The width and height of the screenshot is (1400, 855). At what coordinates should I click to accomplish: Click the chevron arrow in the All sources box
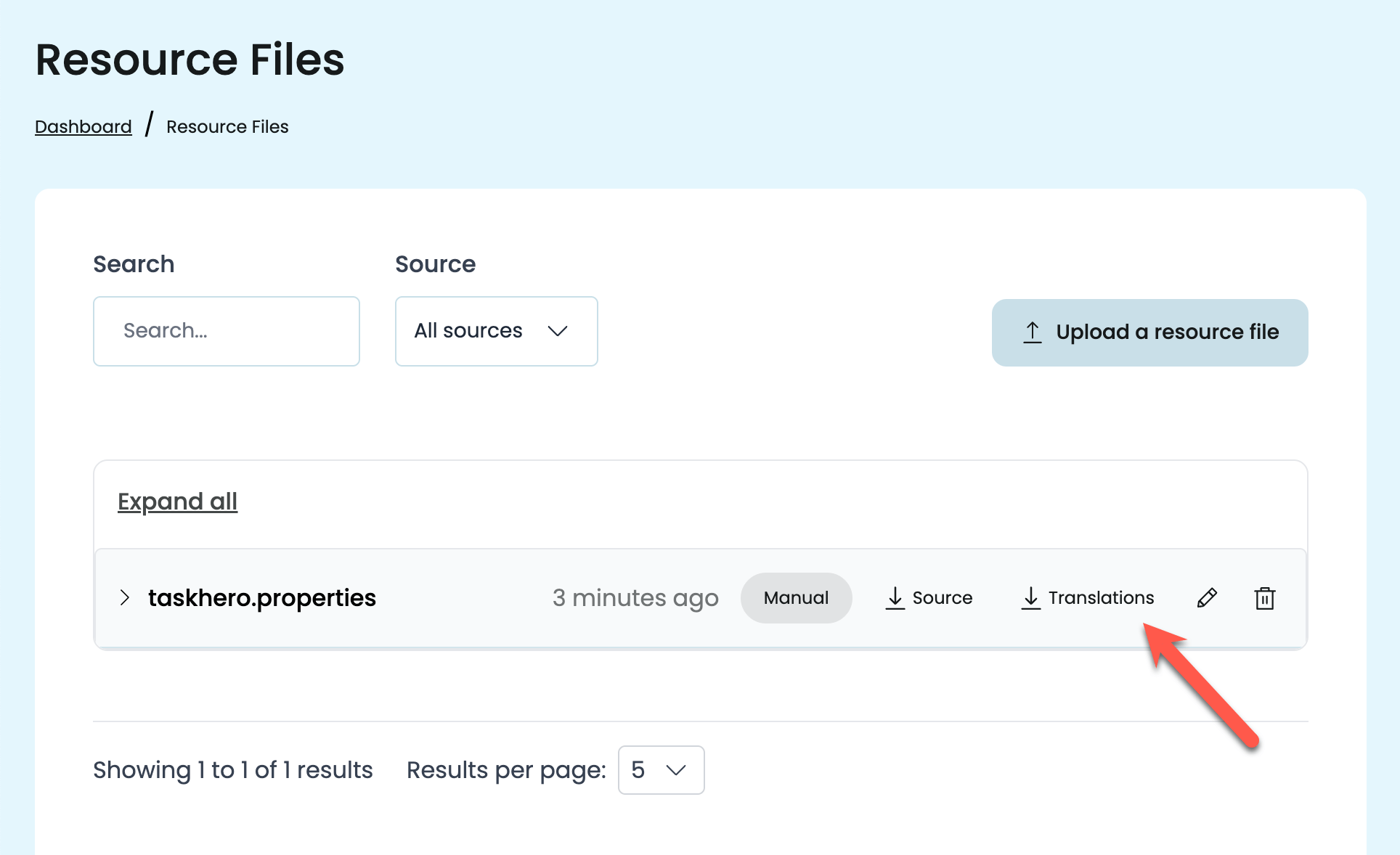click(558, 331)
